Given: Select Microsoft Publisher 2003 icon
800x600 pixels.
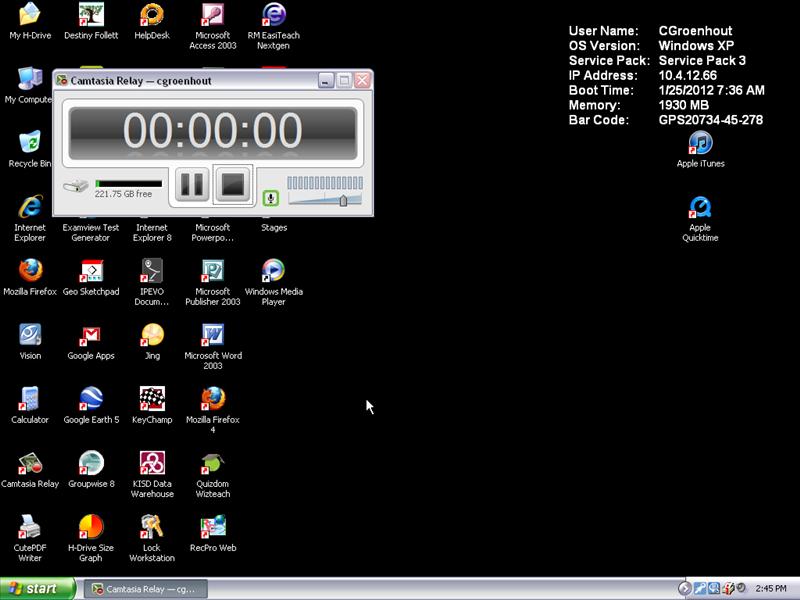Looking at the screenshot, I should click(x=213, y=282).
